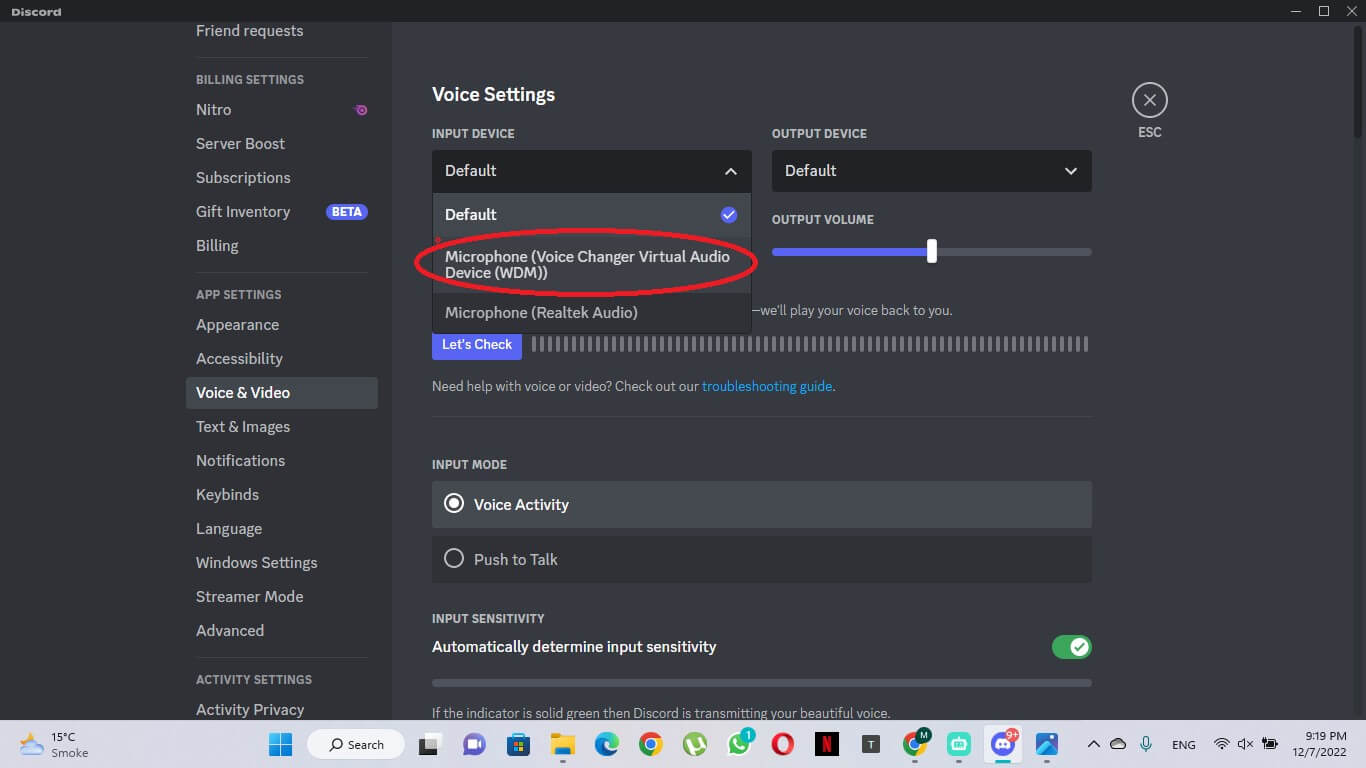Open the Output Device dropdown
This screenshot has height=768, width=1366.
point(931,171)
